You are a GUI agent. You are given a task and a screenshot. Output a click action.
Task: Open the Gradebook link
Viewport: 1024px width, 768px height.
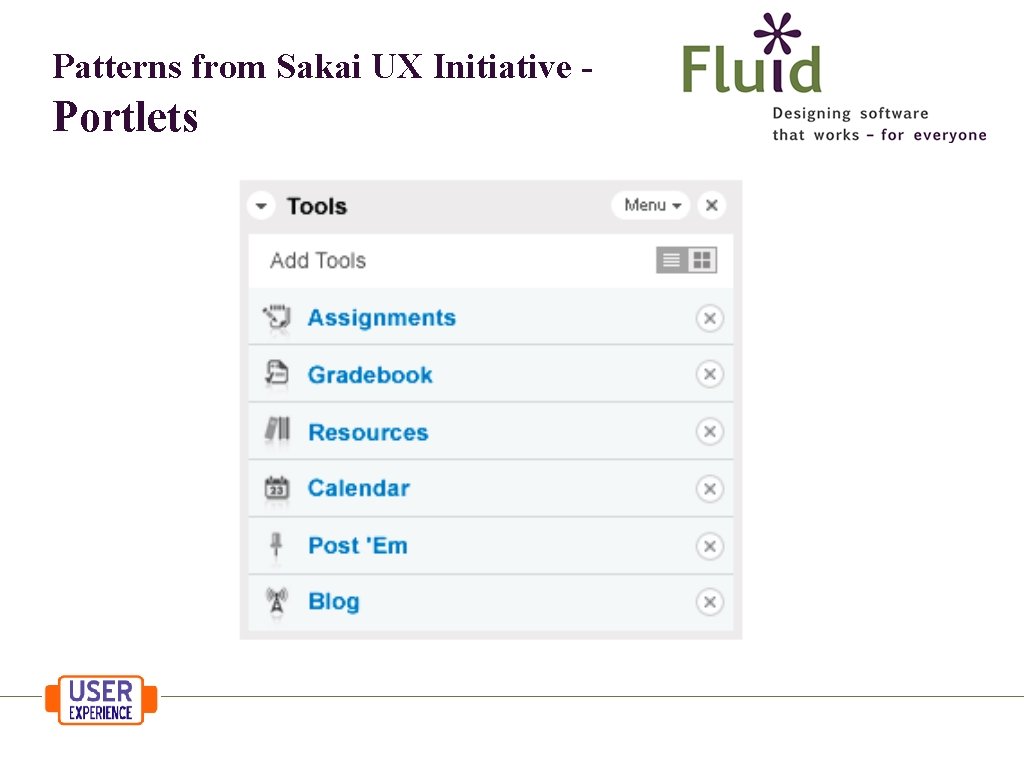370,374
